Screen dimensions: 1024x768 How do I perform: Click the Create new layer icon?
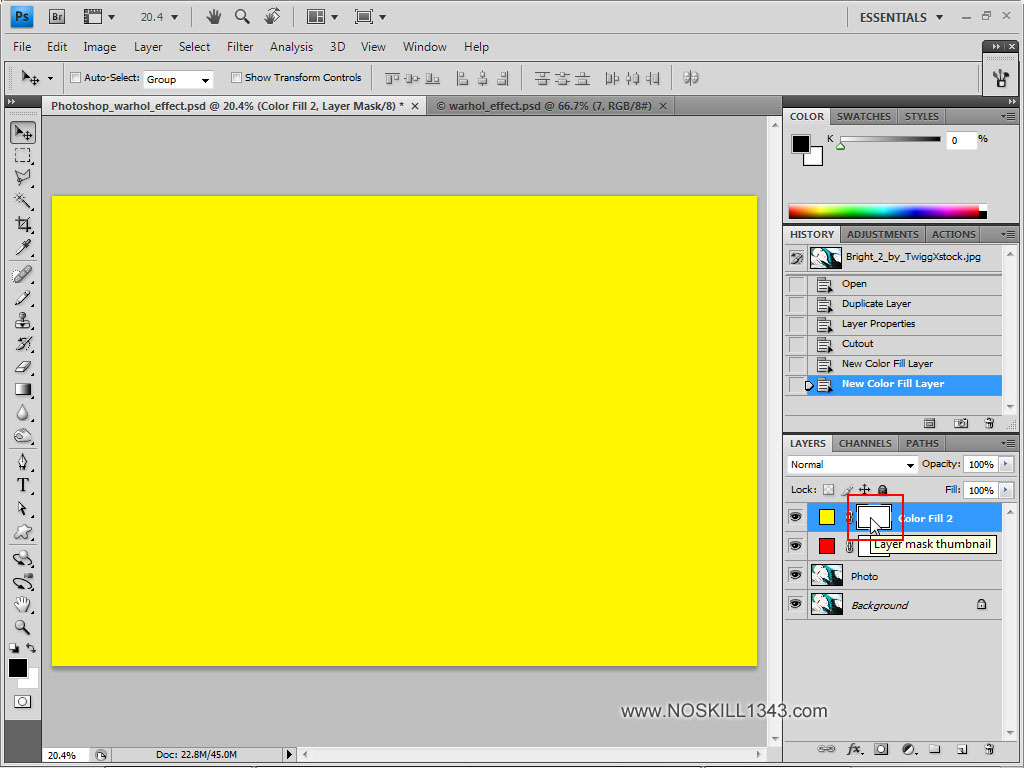click(962, 749)
